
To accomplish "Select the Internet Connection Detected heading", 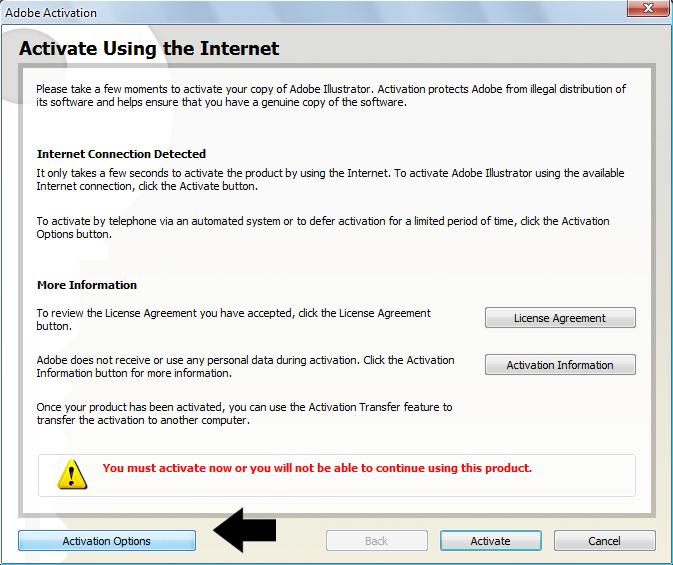I will point(121,154).
